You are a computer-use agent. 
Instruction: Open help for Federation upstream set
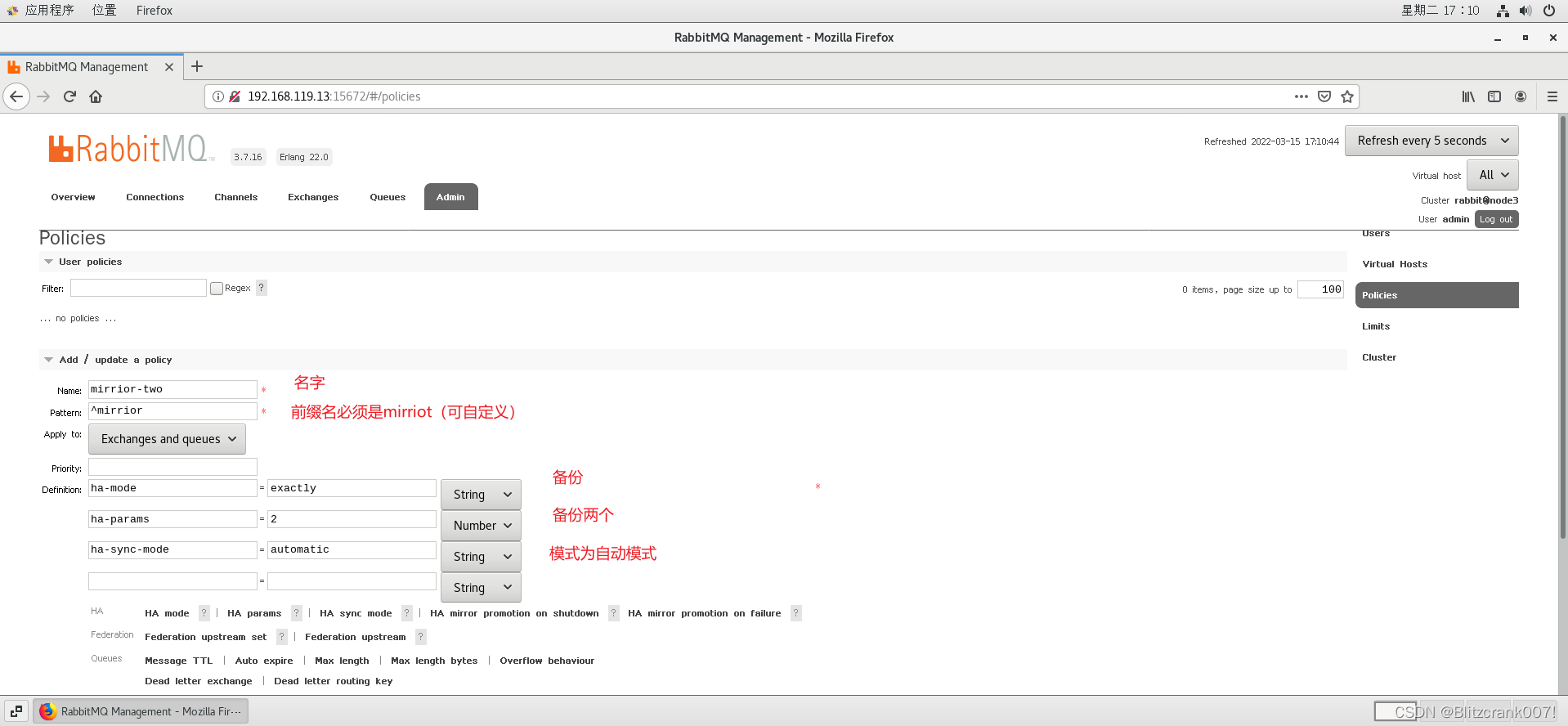282,637
